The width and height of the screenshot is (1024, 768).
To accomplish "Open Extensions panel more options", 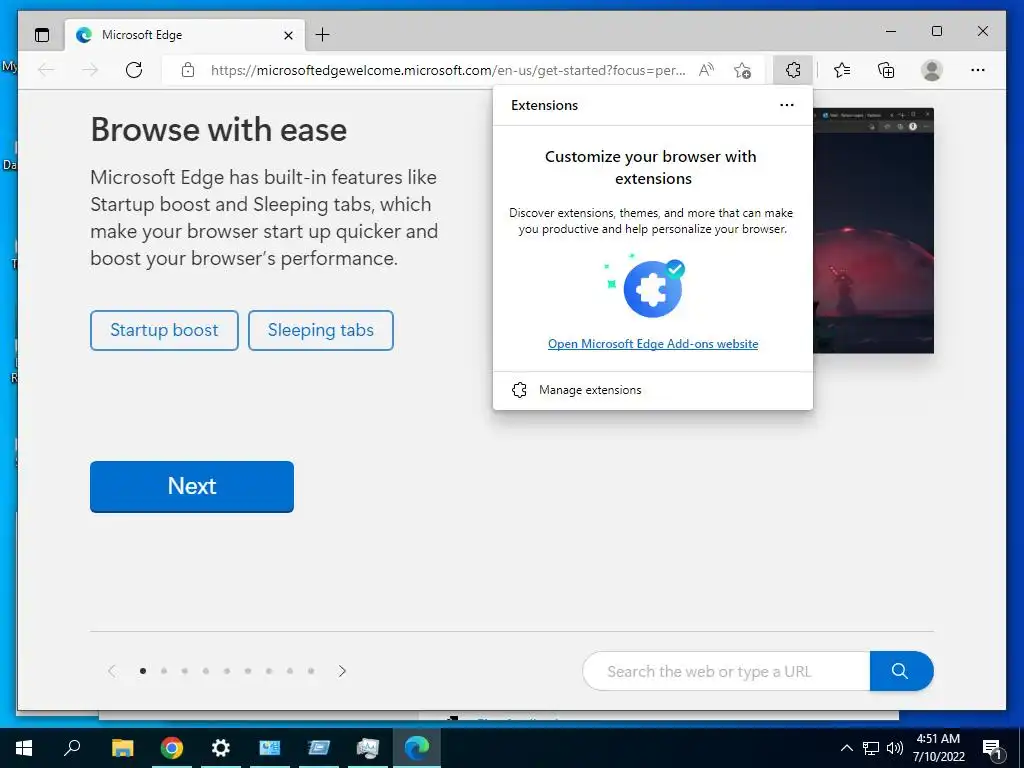I will (787, 105).
